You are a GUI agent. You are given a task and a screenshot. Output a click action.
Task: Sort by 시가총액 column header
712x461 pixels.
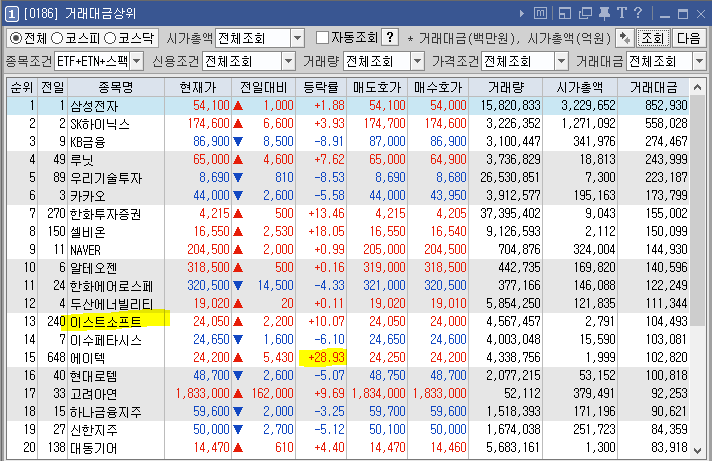(x=580, y=87)
